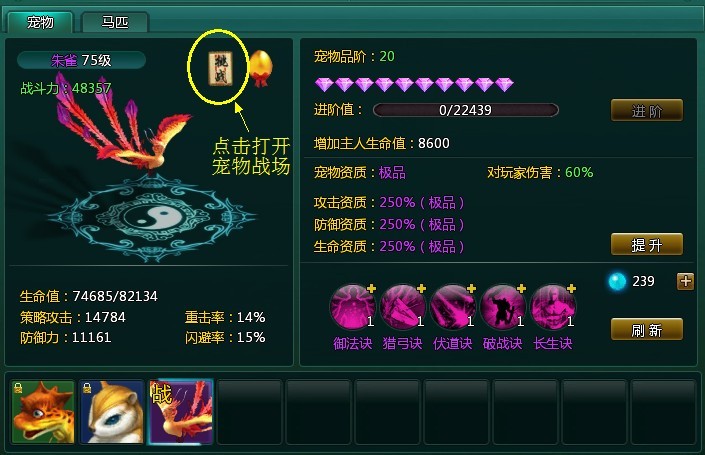Add more orbs with the plus button
This screenshot has width=705, height=455.
tap(685, 281)
